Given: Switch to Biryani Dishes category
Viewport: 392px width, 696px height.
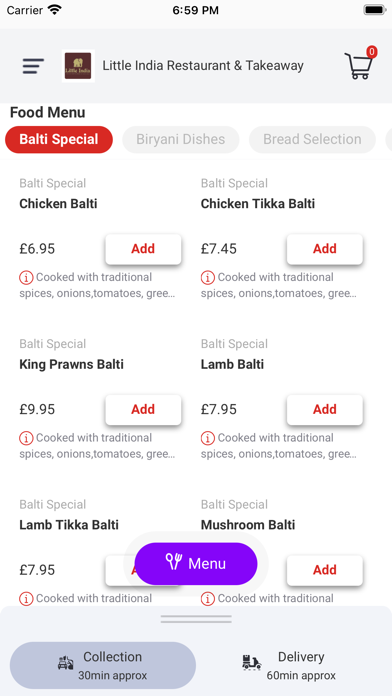Looking at the screenshot, I should 181,139.
